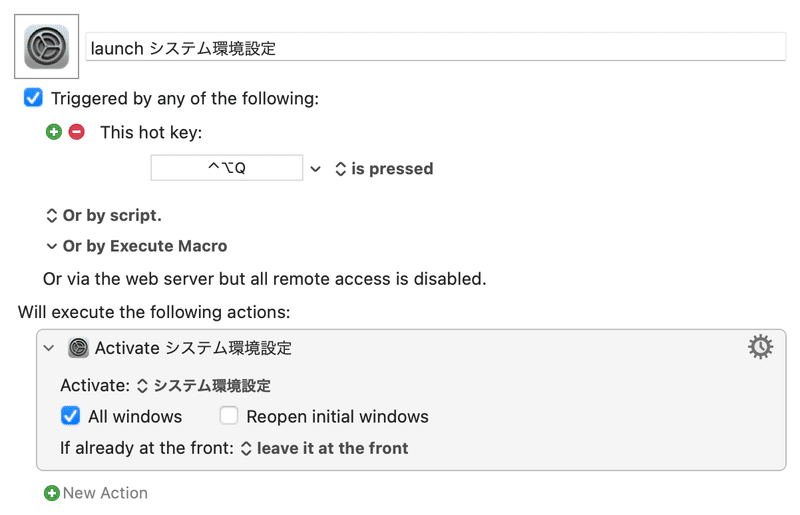Choose the application in the Activate popup
The image size is (800, 515).
(204, 385)
